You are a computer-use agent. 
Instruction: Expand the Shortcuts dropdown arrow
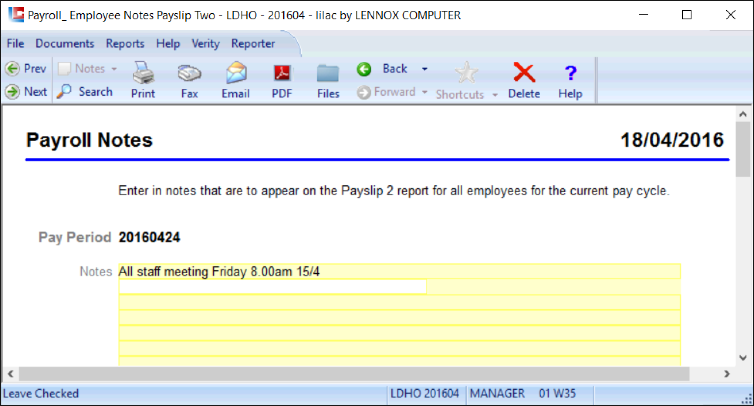tap(495, 95)
